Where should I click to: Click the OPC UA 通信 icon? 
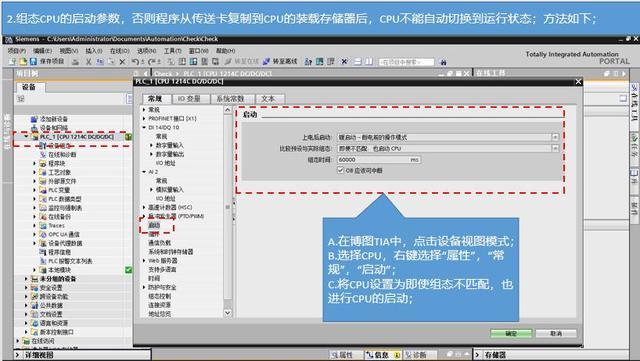tap(43, 234)
